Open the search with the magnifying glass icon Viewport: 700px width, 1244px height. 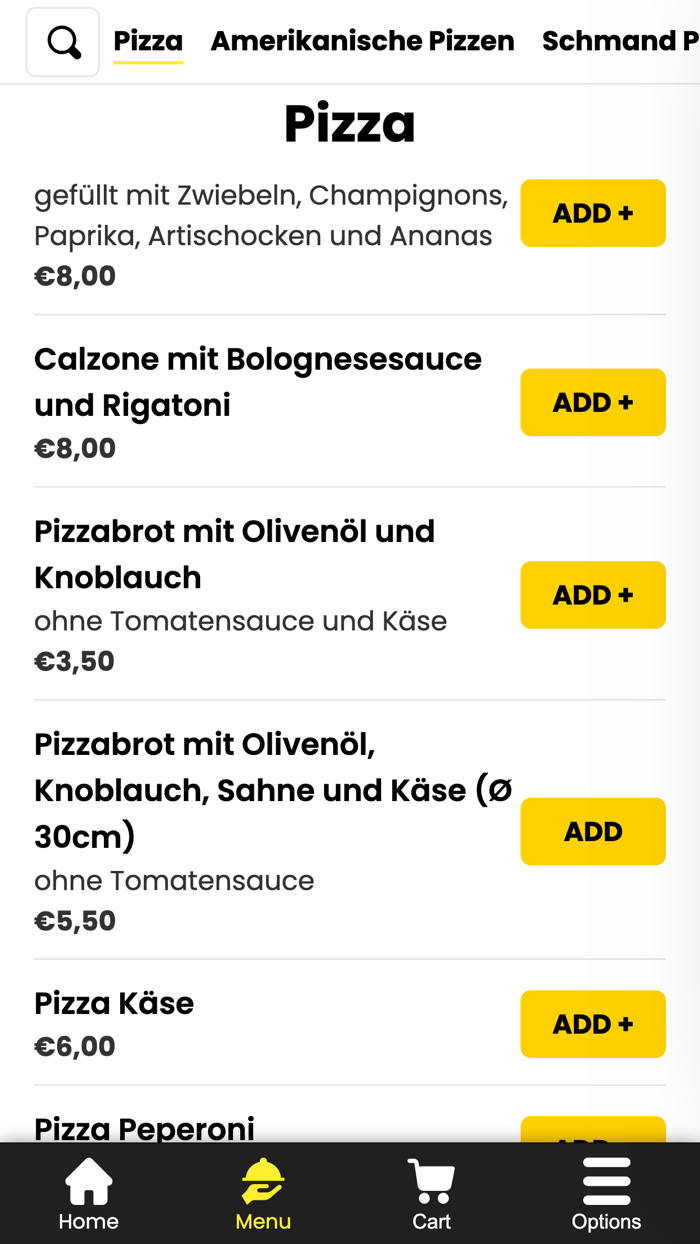[x=62, y=41]
